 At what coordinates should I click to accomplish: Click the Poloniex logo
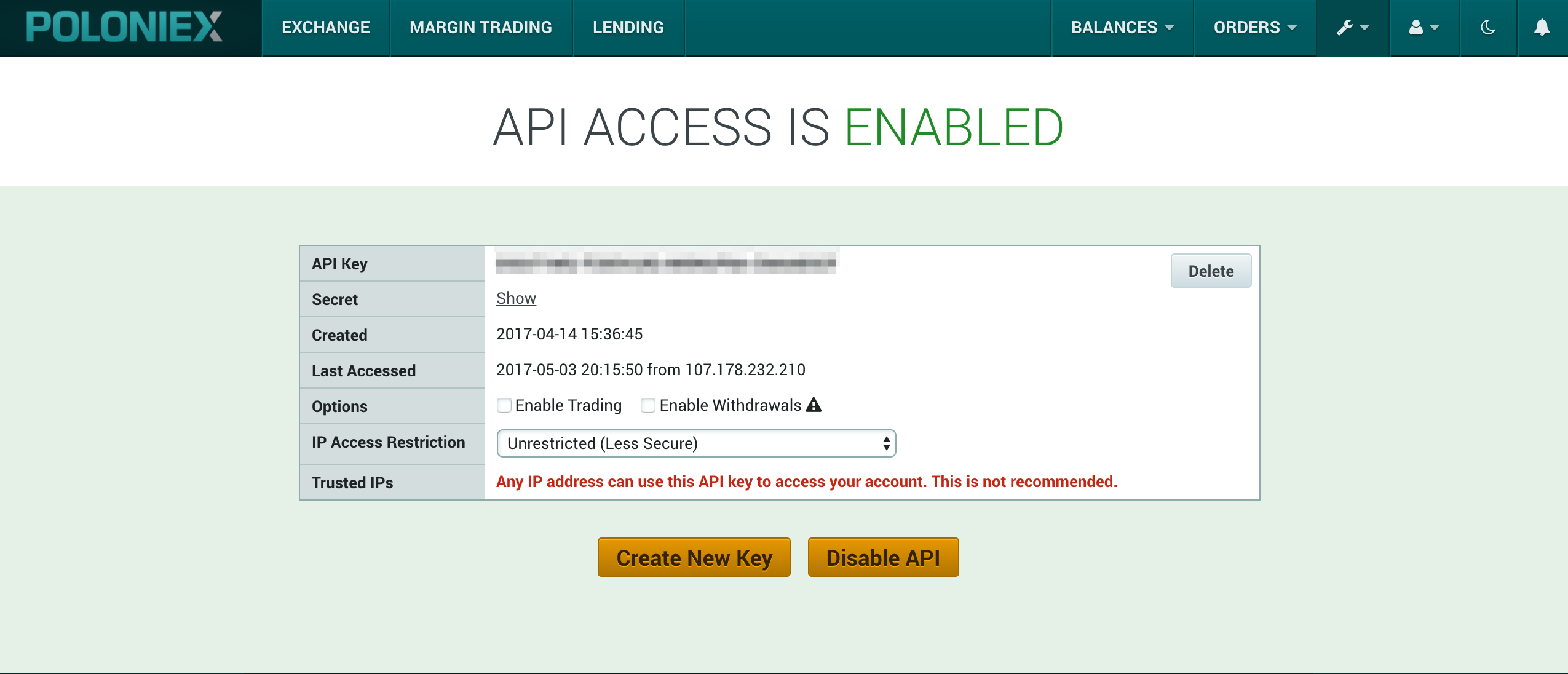pyautogui.click(x=122, y=26)
